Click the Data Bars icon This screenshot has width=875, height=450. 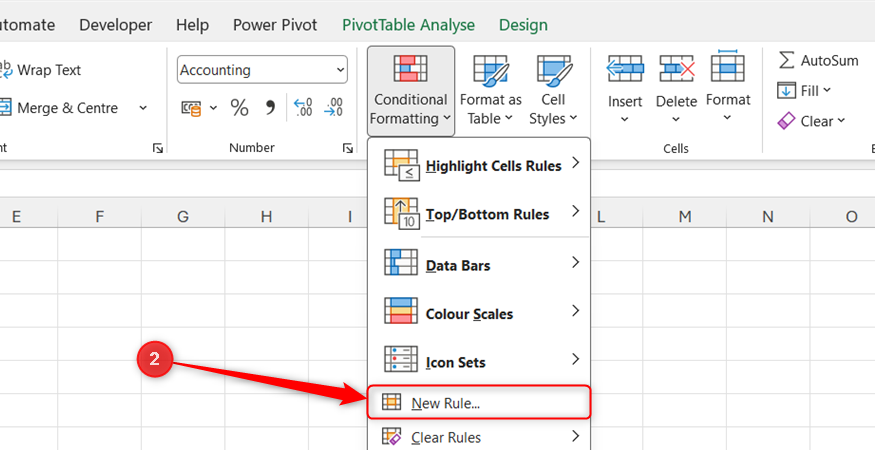pyautogui.click(x=401, y=262)
